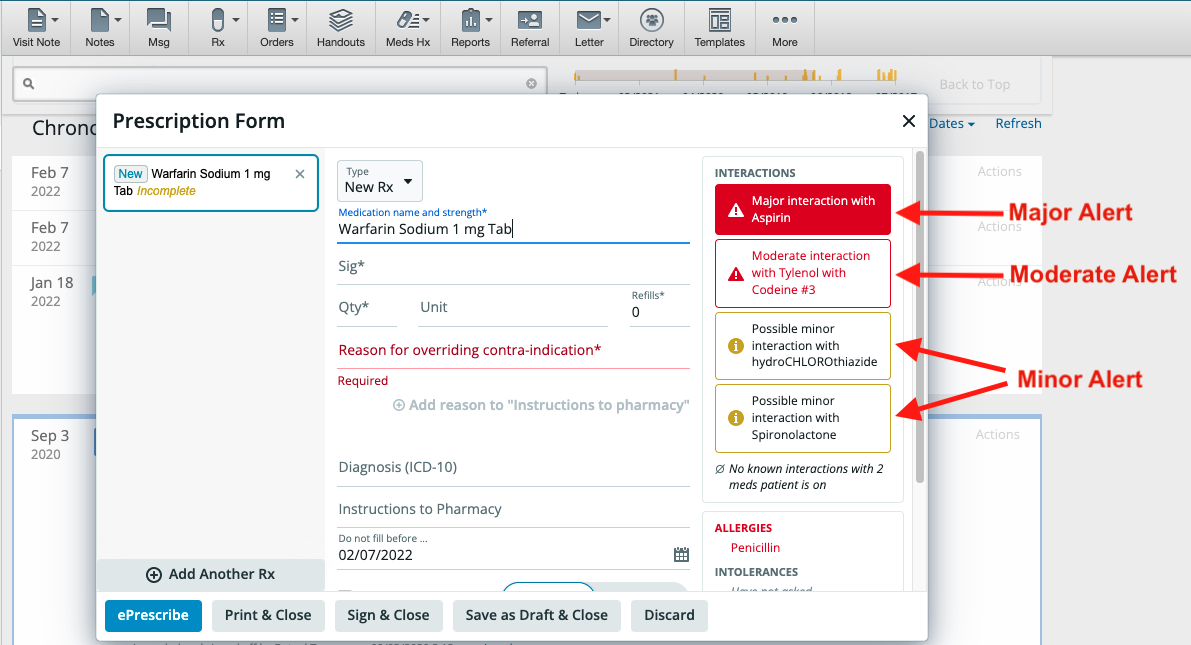
Task: Click the Refresh link
Action: tap(1019, 124)
